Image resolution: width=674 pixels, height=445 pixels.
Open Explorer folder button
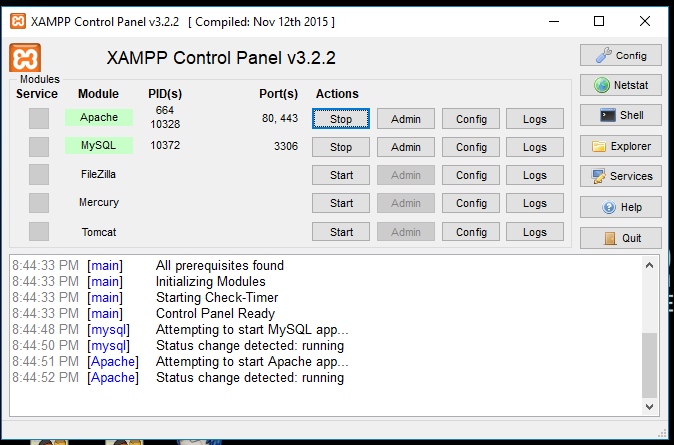(621, 146)
